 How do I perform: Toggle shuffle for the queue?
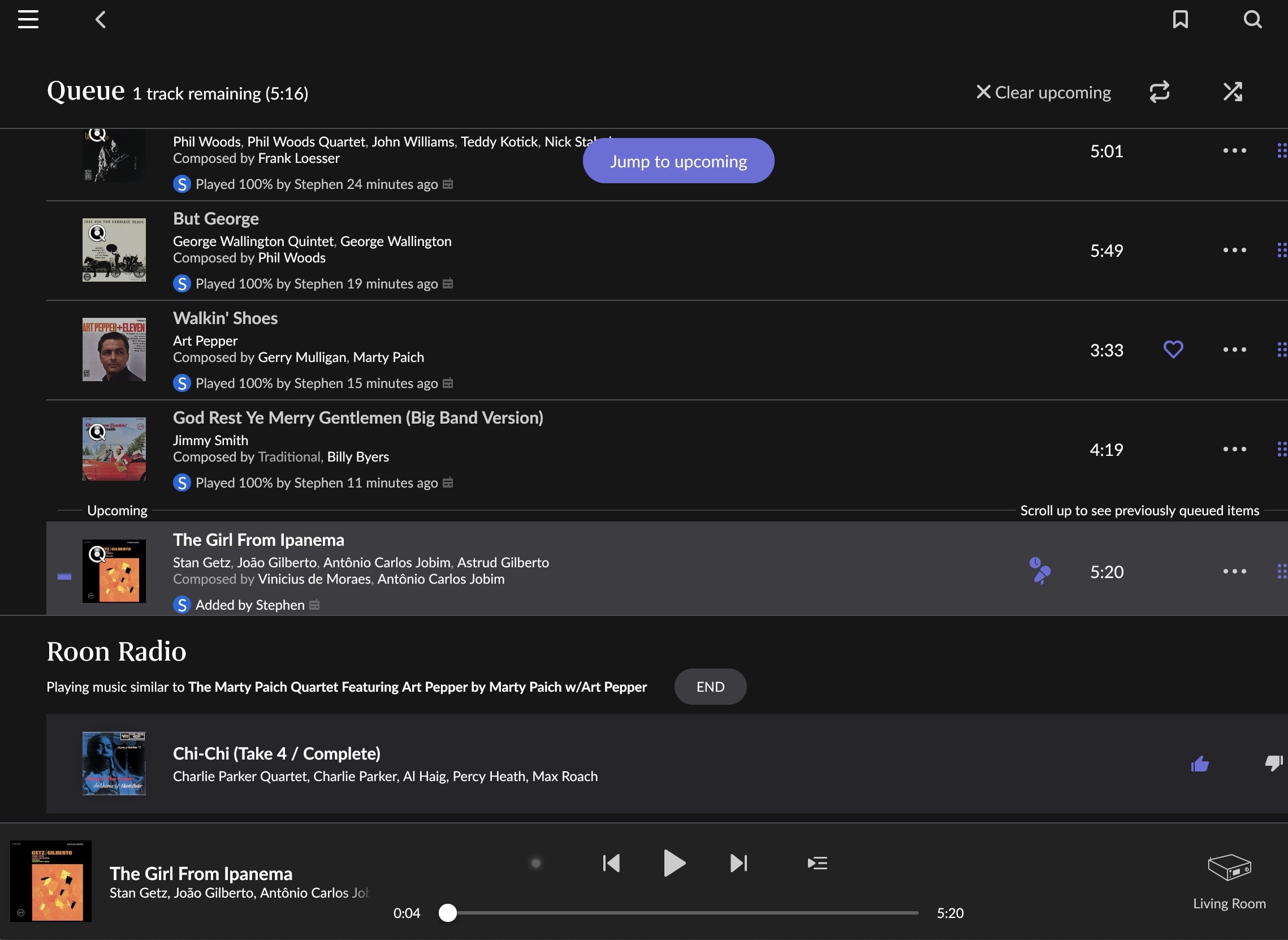tap(1232, 92)
